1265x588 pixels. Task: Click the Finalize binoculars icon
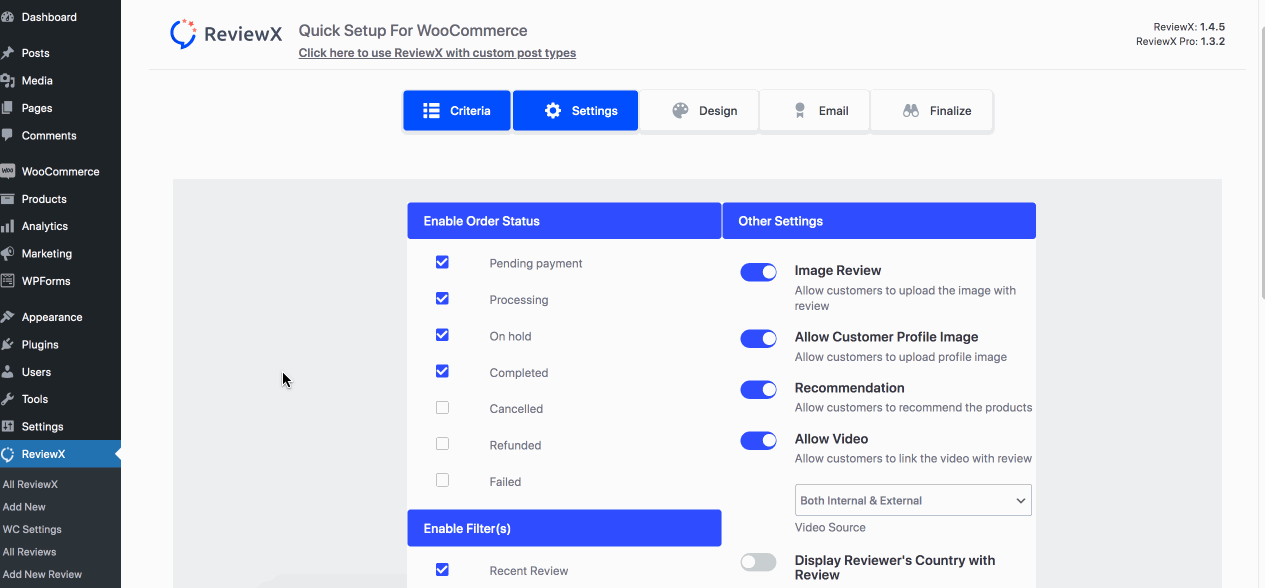[911, 111]
